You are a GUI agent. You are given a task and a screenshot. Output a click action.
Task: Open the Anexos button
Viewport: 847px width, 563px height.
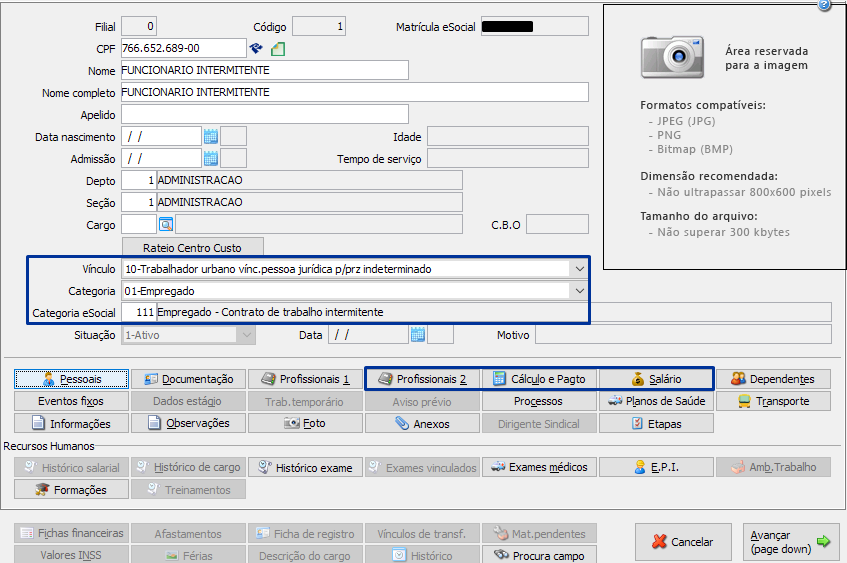[x=422, y=424]
